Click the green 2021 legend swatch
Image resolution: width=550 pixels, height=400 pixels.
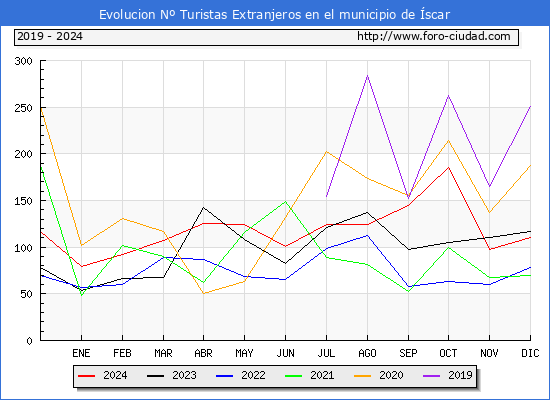294,376
